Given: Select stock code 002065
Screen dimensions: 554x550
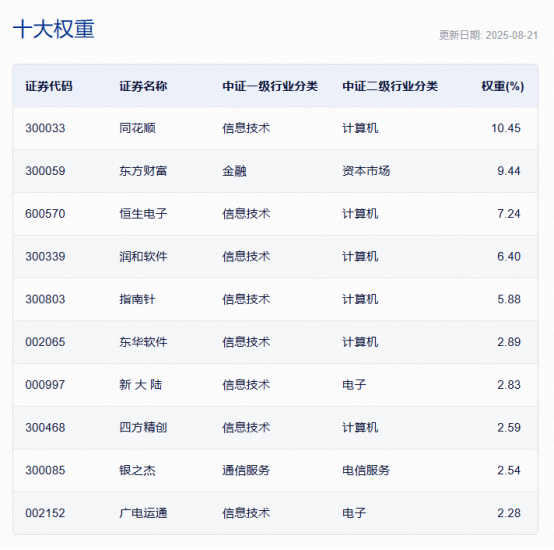Looking at the screenshot, I should point(45,342).
